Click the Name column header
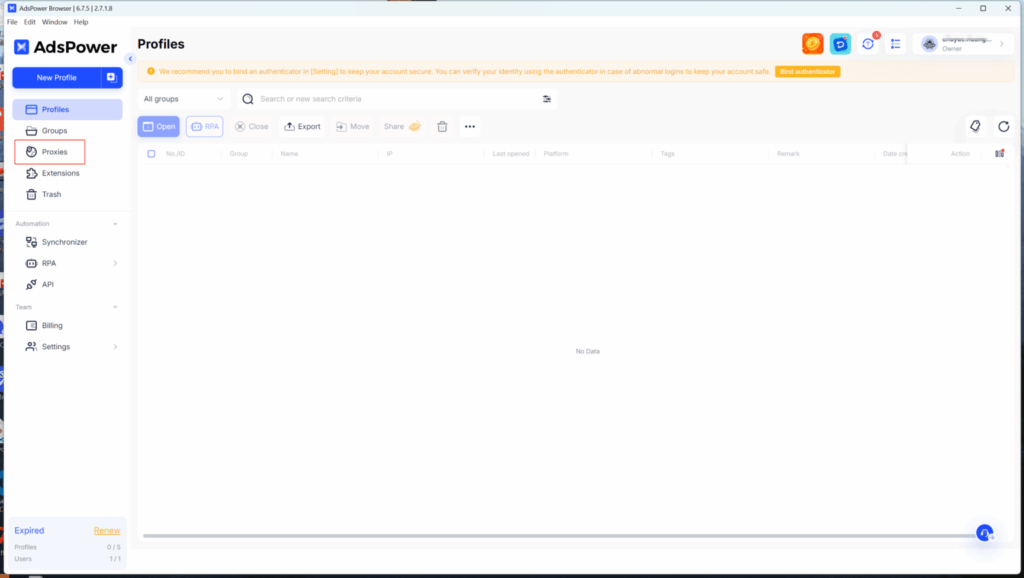 pos(289,154)
